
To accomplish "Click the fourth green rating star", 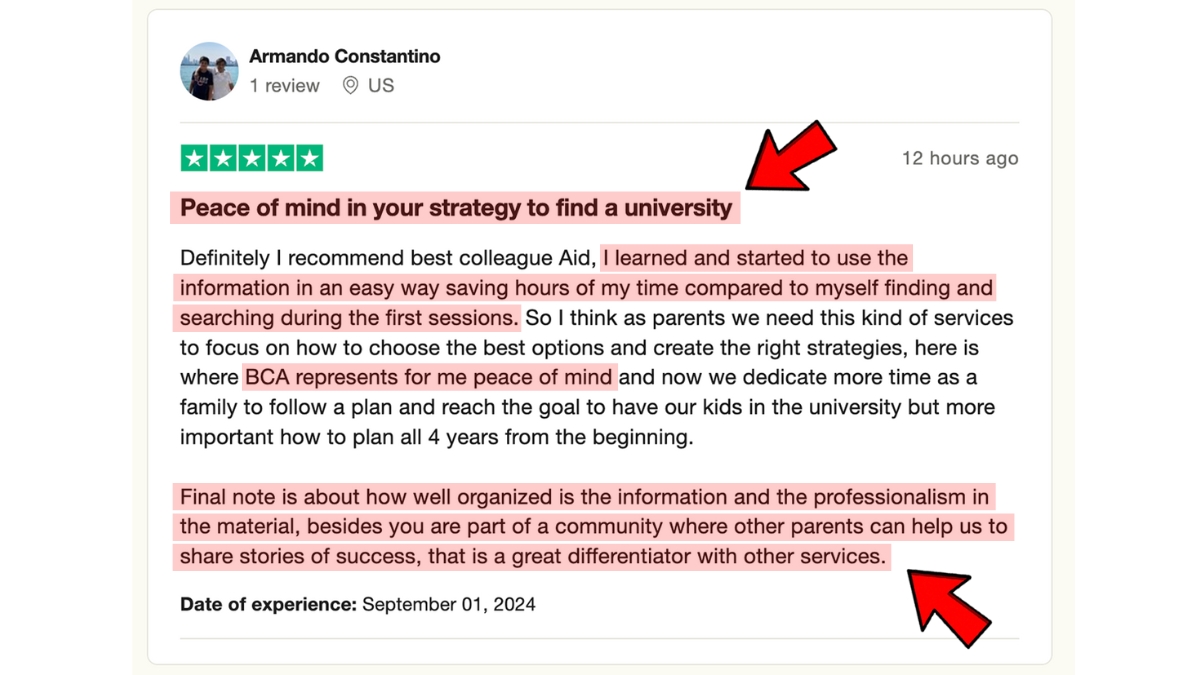I will 281,158.
